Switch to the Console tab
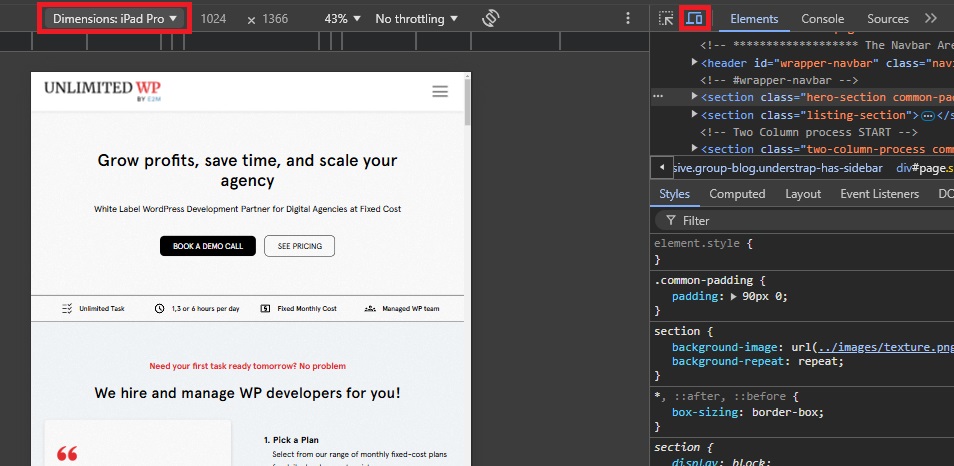The image size is (954, 466). (x=823, y=19)
